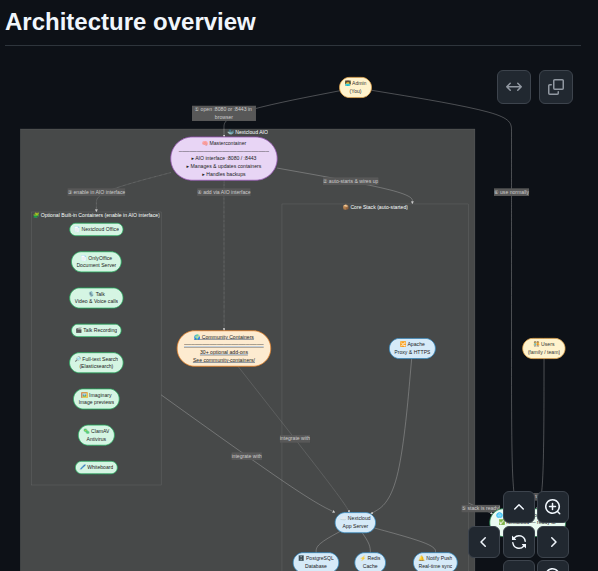Click the OnlyOffice Document Server node
The image size is (598, 571).
click(96, 262)
